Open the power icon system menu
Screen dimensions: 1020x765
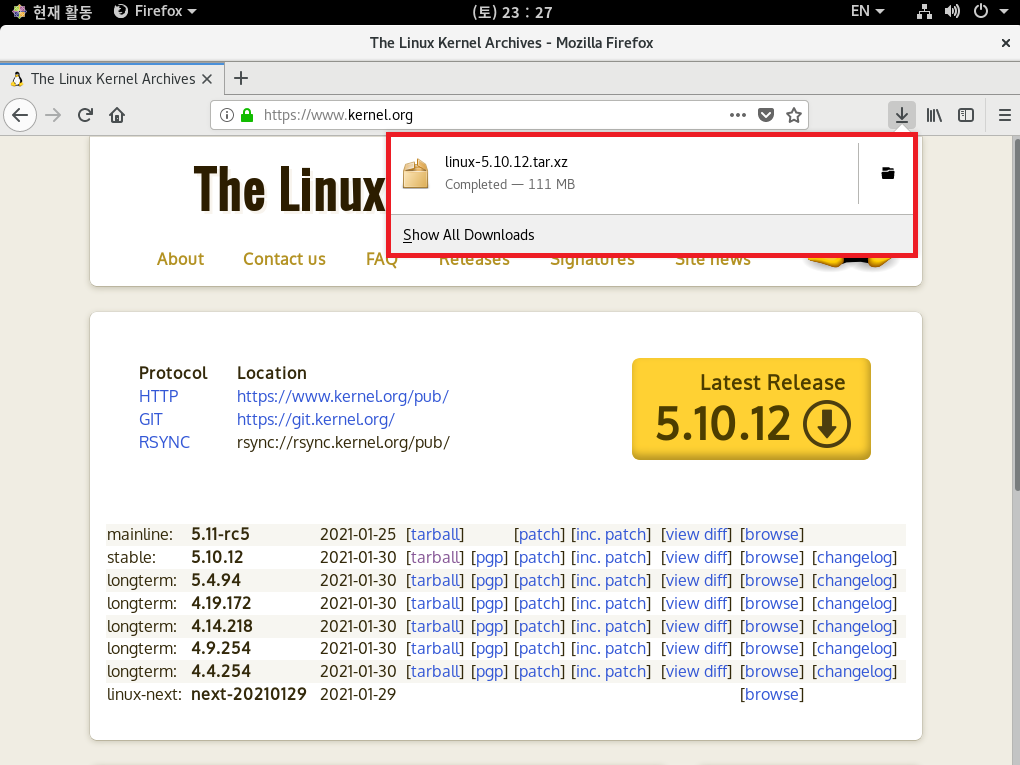coord(981,12)
